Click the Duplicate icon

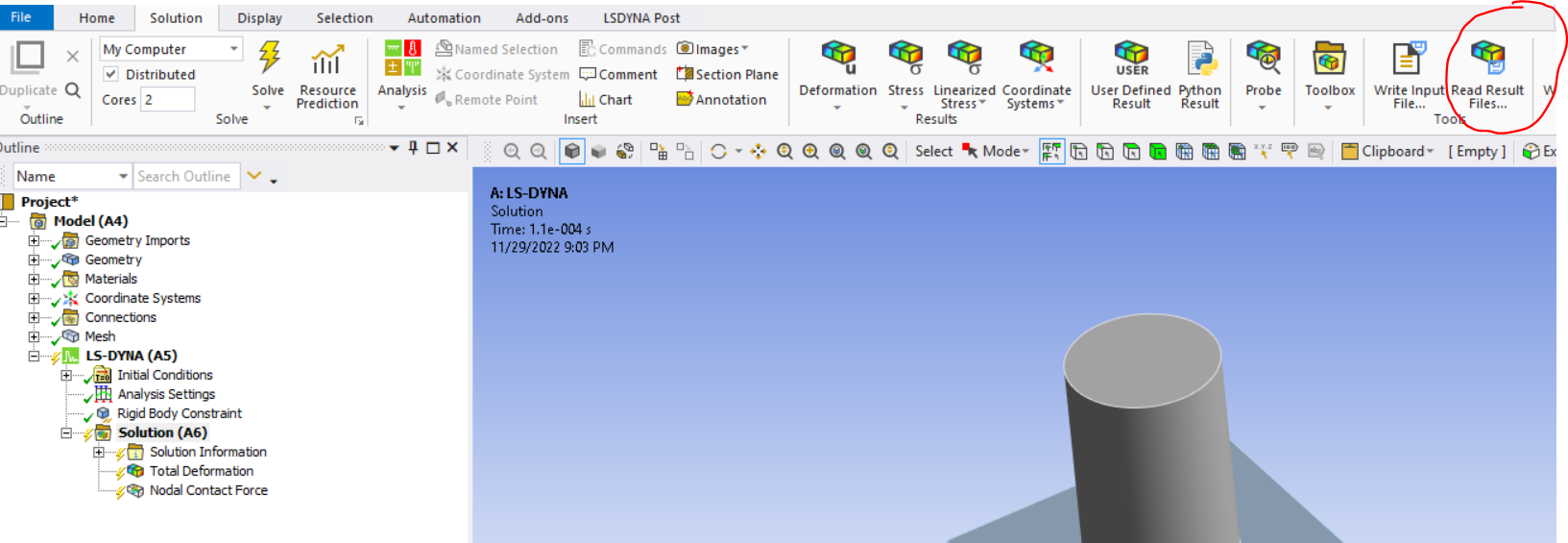click(x=27, y=58)
